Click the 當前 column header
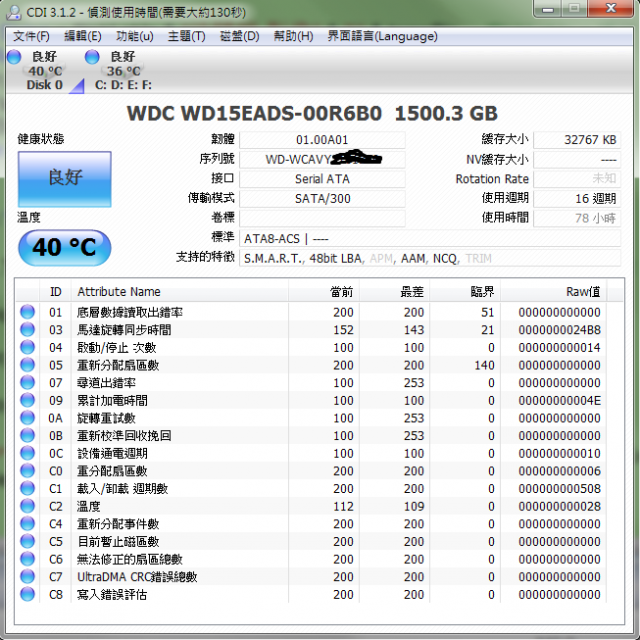The image size is (640, 640). (x=324, y=291)
